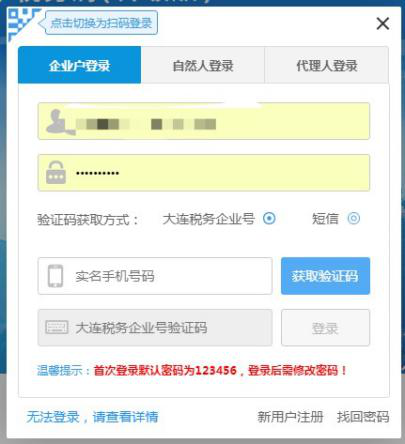Focus the password input field
The image size is (405, 444).
click(x=204, y=173)
